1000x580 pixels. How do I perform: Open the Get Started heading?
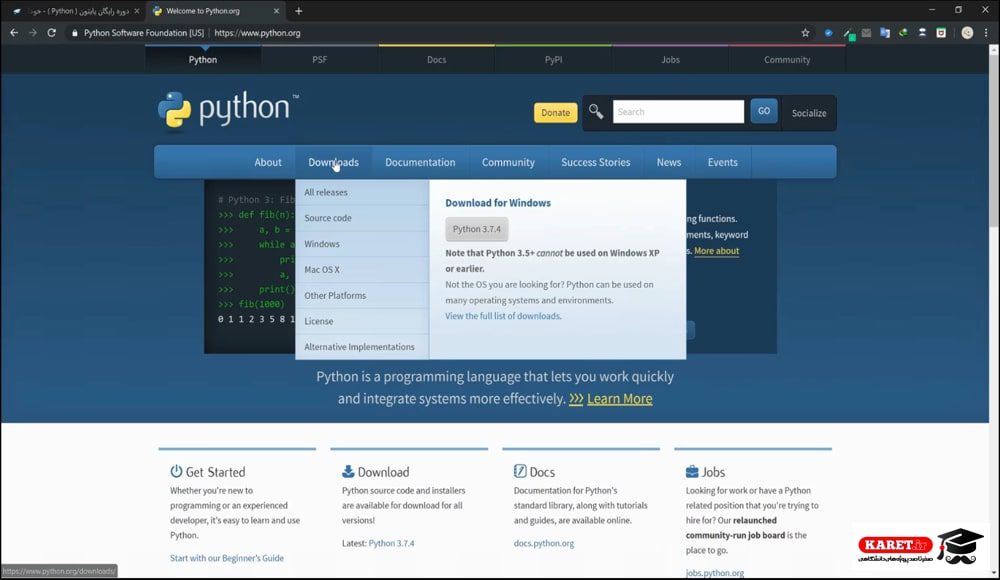(x=215, y=472)
